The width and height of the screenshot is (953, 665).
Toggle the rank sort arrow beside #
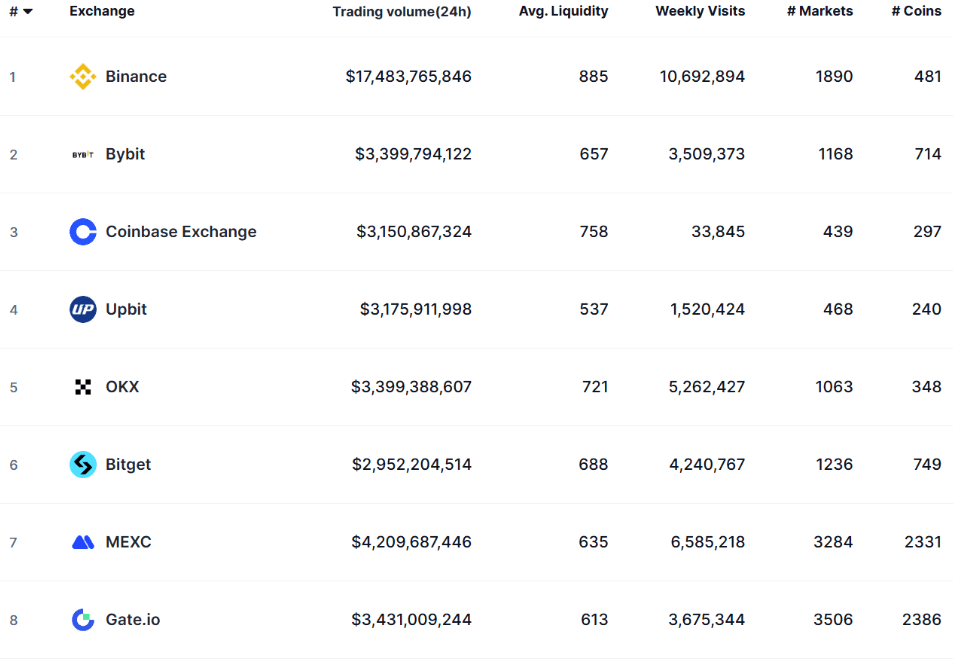pyautogui.click(x=28, y=12)
